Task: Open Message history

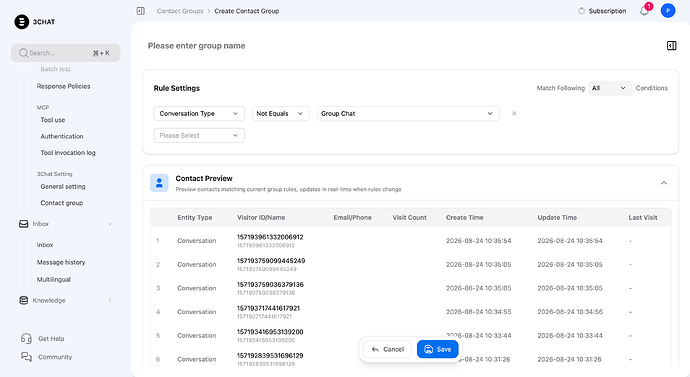Action: (61, 262)
